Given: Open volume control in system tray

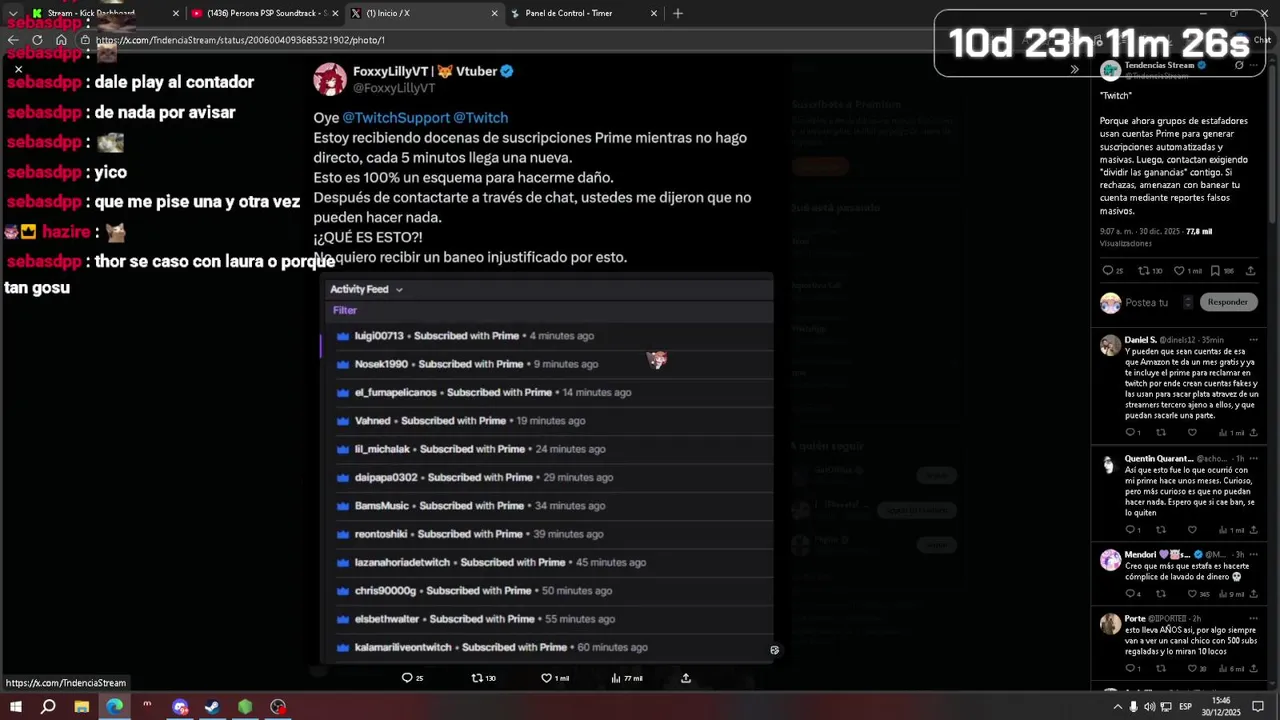Looking at the screenshot, I should (x=1150, y=707).
